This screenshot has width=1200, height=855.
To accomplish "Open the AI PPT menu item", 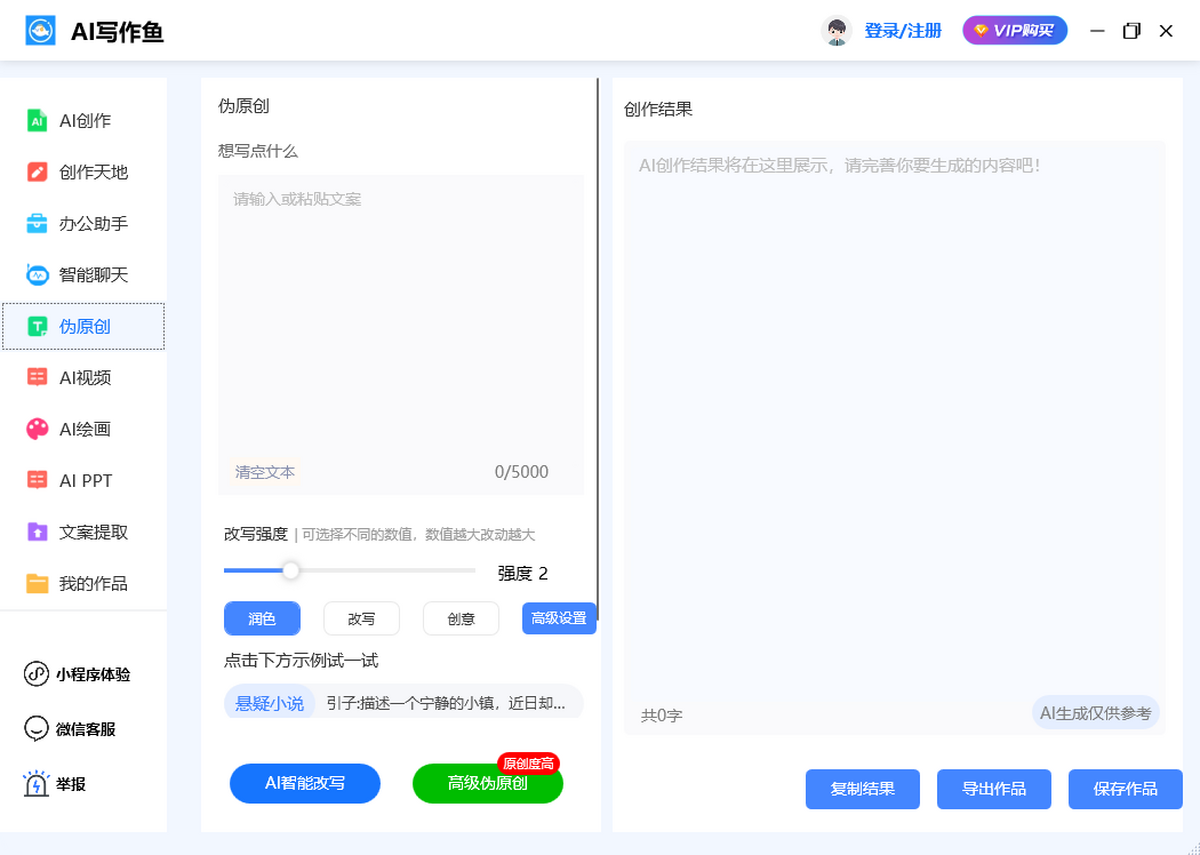I will 85,481.
